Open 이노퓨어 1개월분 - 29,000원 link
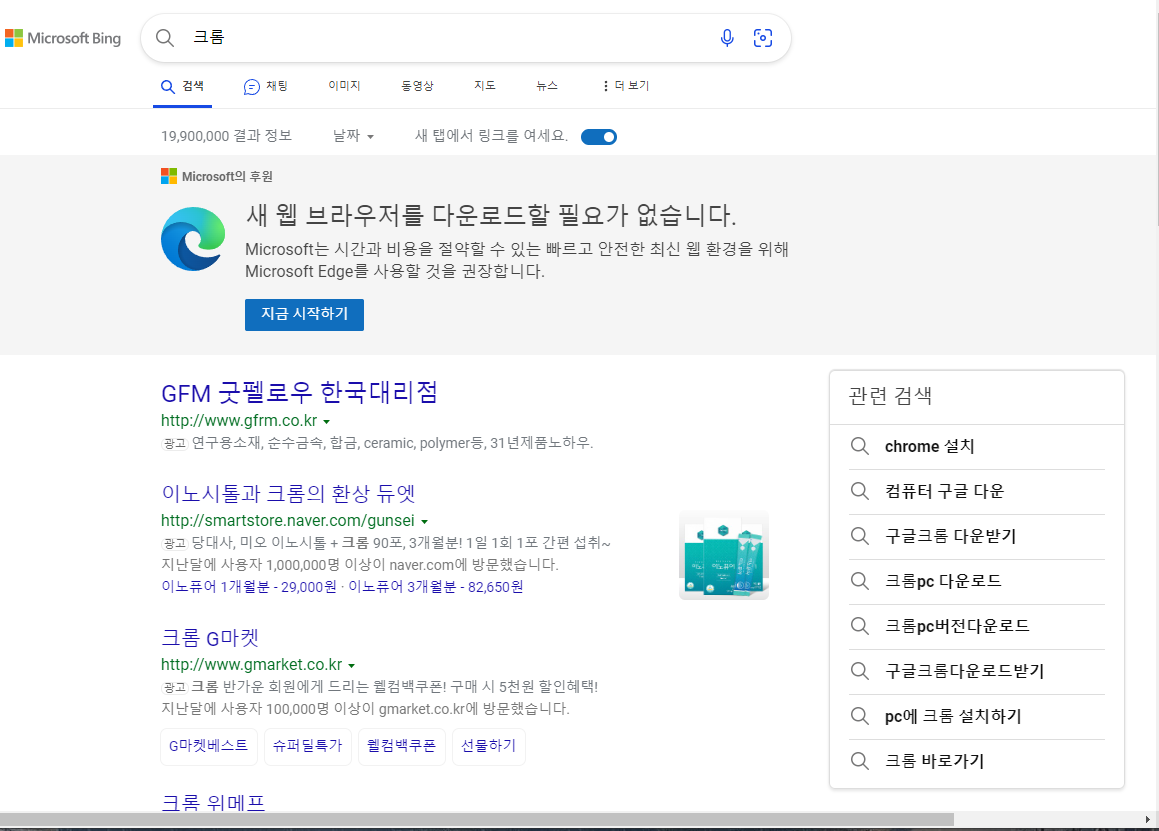The width and height of the screenshot is (1159, 831). point(248,587)
